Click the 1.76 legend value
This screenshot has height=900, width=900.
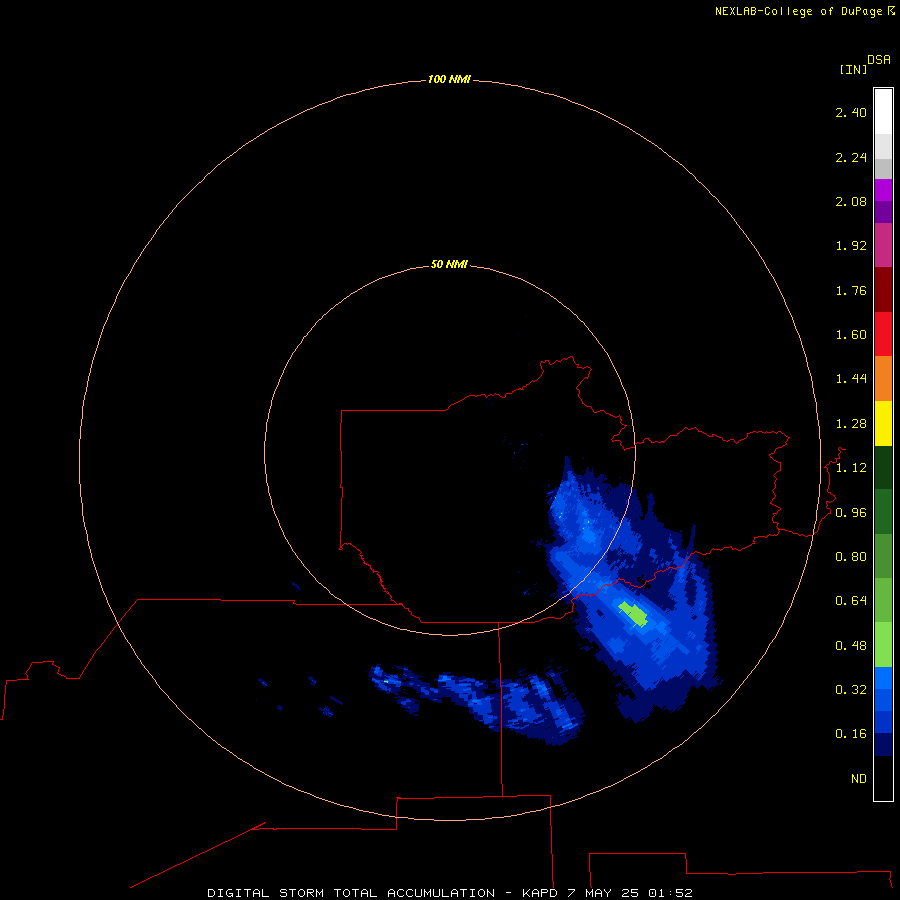point(851,290)
